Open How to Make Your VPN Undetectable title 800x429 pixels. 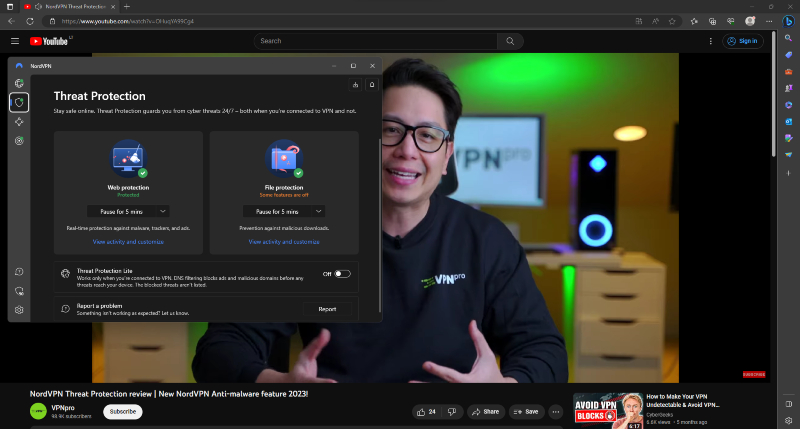[683, 400]
